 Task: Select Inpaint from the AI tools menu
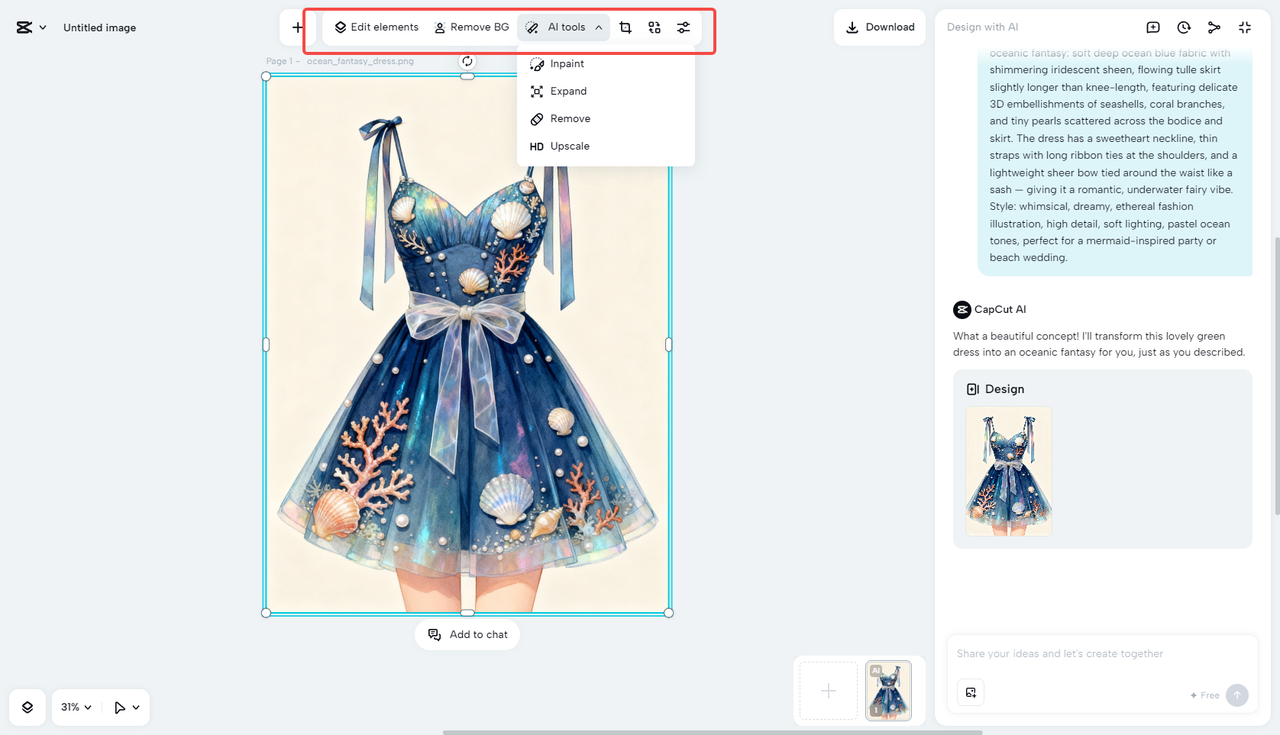566,63
